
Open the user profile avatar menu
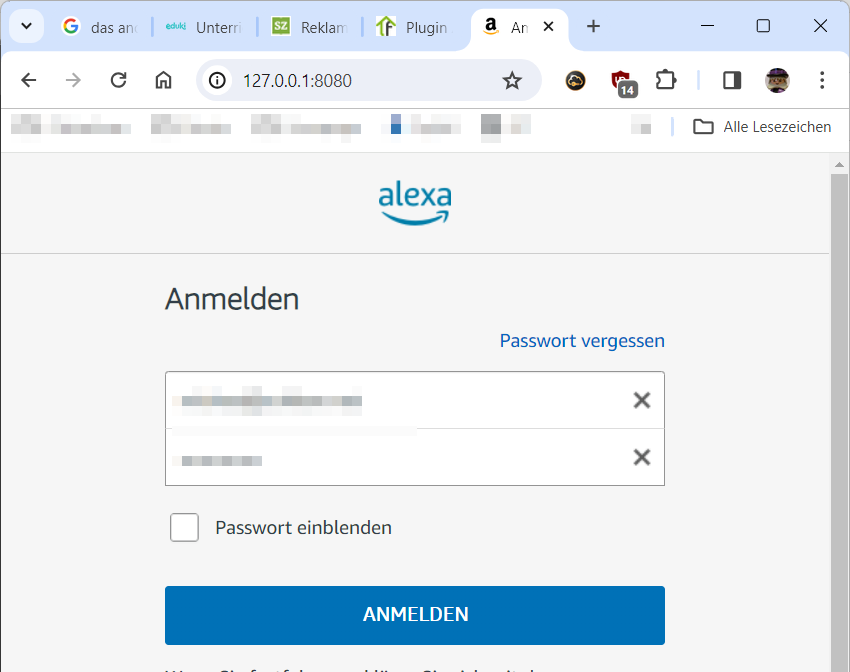(777, 81)
